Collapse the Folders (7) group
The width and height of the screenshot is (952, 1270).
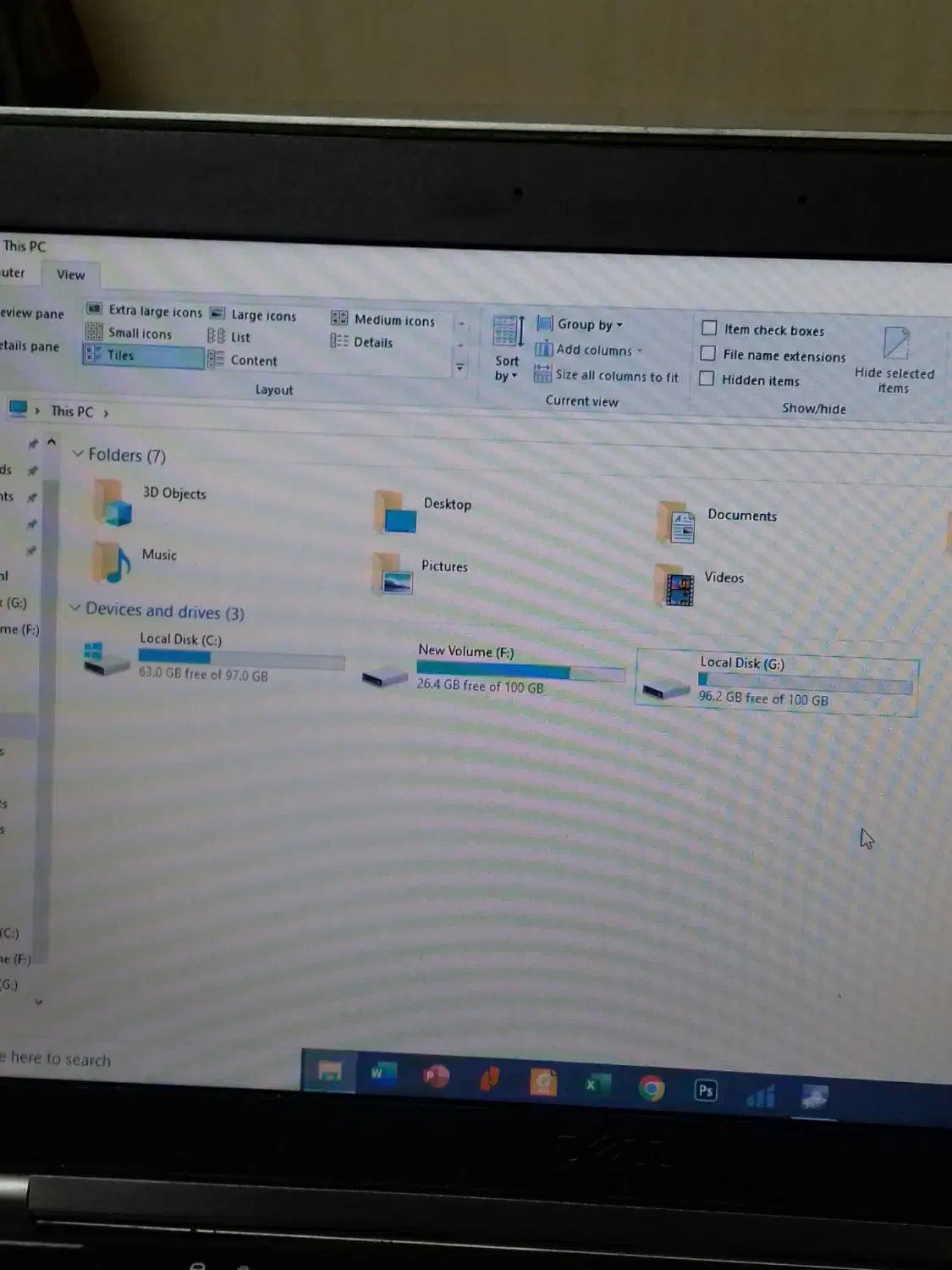[77, 454]
